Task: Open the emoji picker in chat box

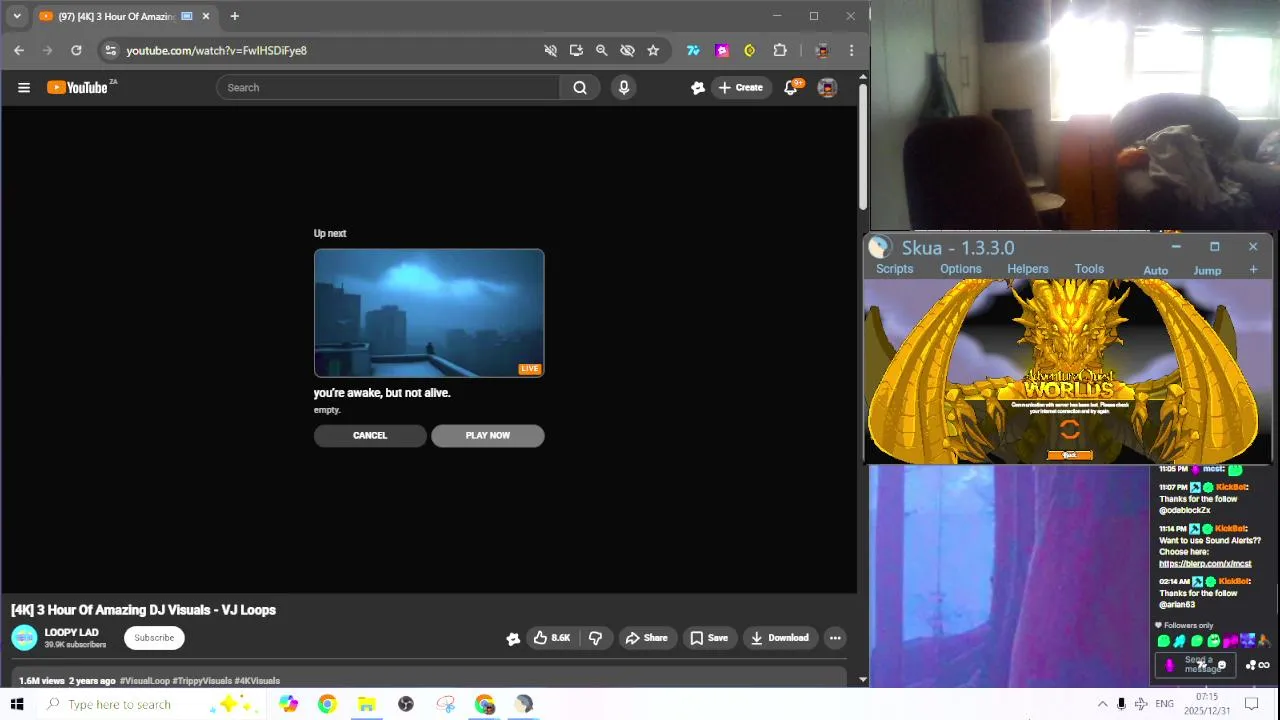Action: coord(1222,665)
